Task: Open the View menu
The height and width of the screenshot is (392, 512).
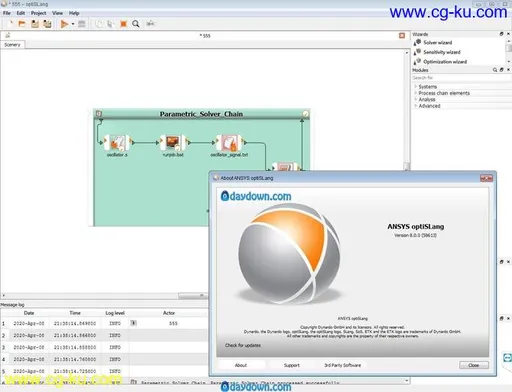Action: (x=57, y=13)
